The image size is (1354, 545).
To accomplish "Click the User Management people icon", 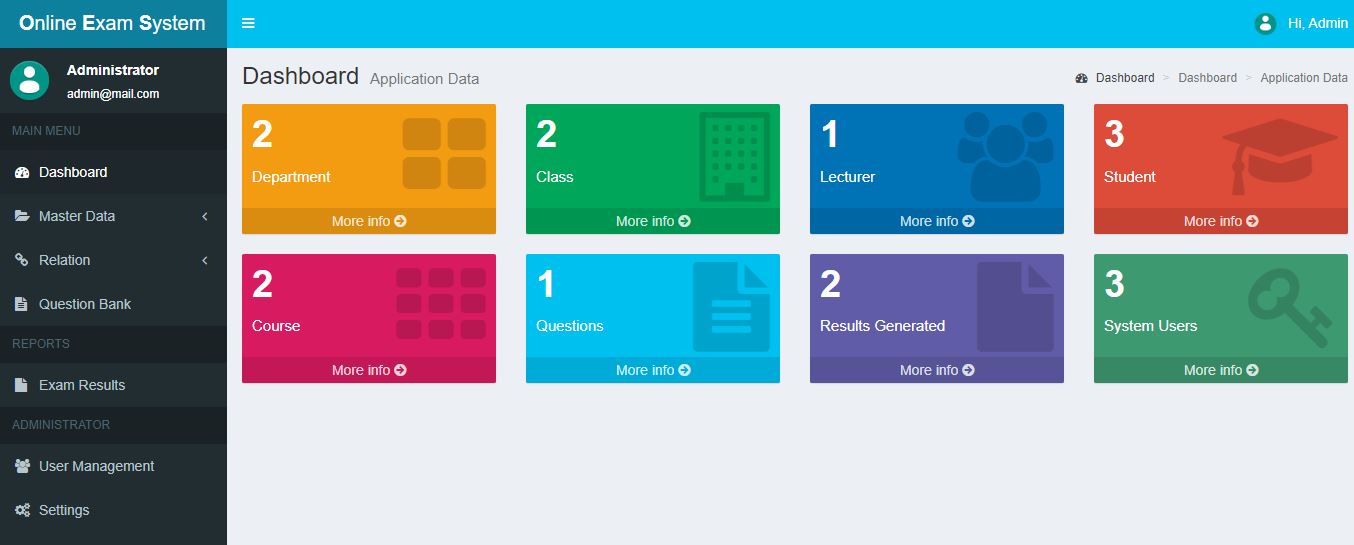I will pos(22,466).
